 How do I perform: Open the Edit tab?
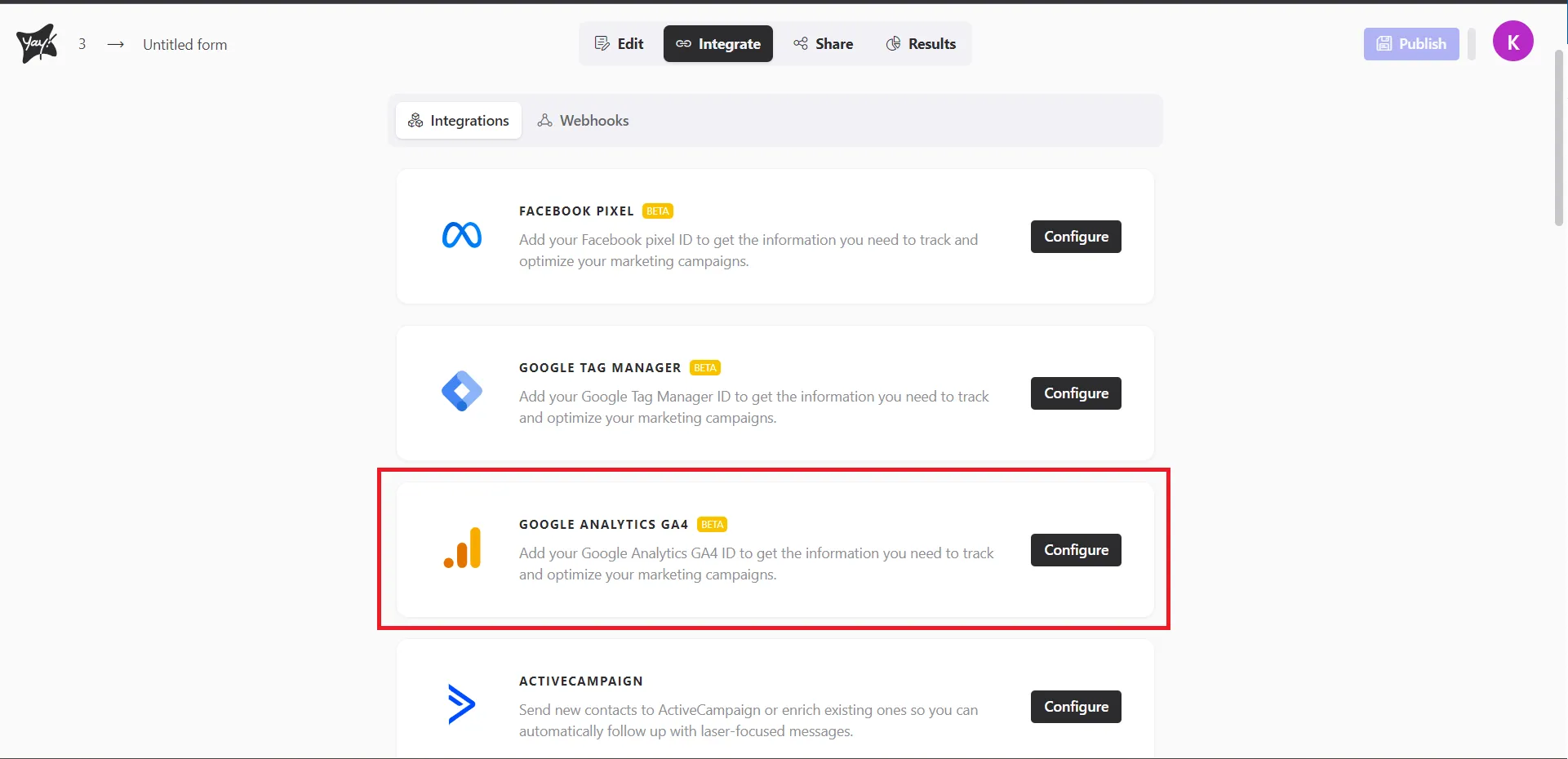[x=620, y=44]
